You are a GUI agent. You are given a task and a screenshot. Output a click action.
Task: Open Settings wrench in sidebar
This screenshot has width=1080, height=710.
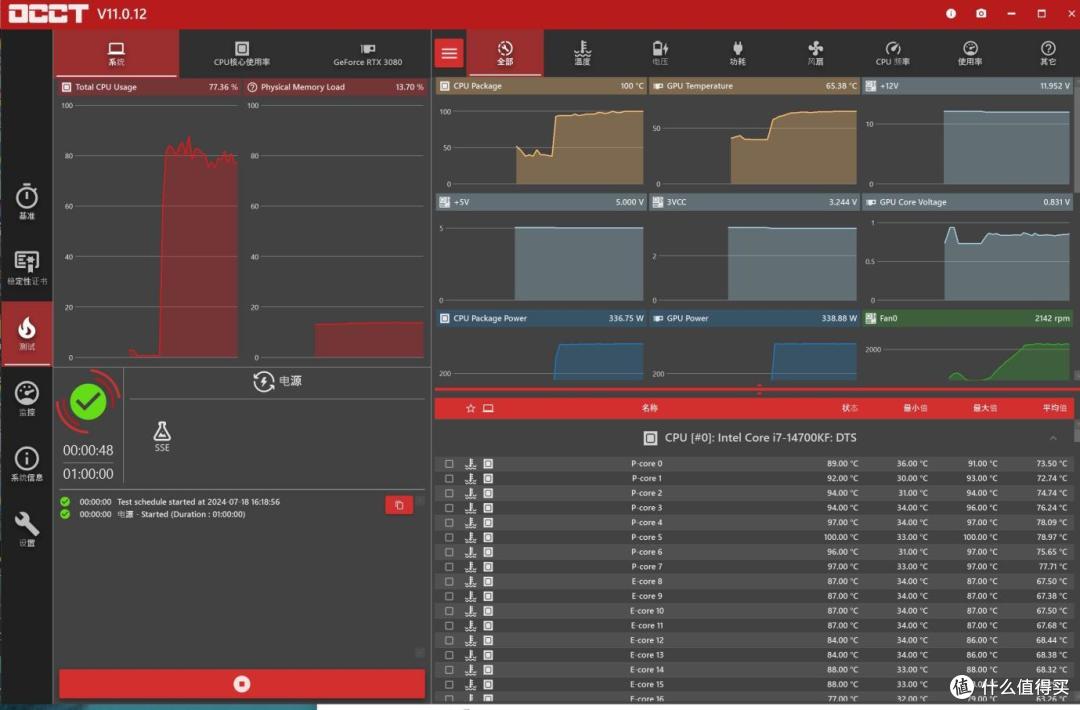coord(26,529)
